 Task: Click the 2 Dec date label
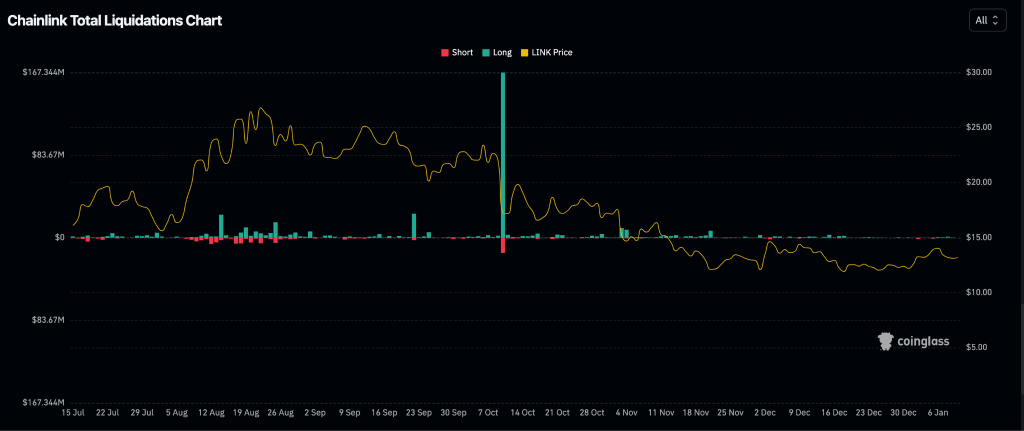click(x=765, y=413)
